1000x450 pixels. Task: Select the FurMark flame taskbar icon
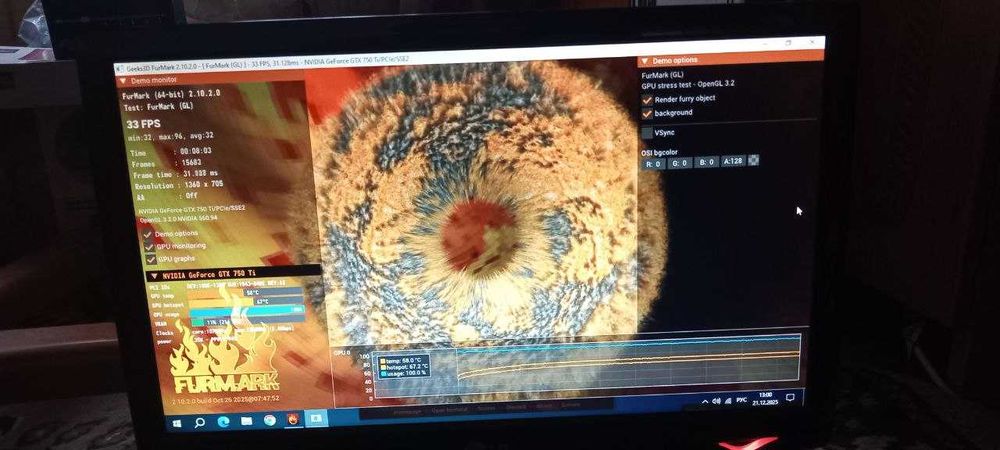click(x=293, y=419)
